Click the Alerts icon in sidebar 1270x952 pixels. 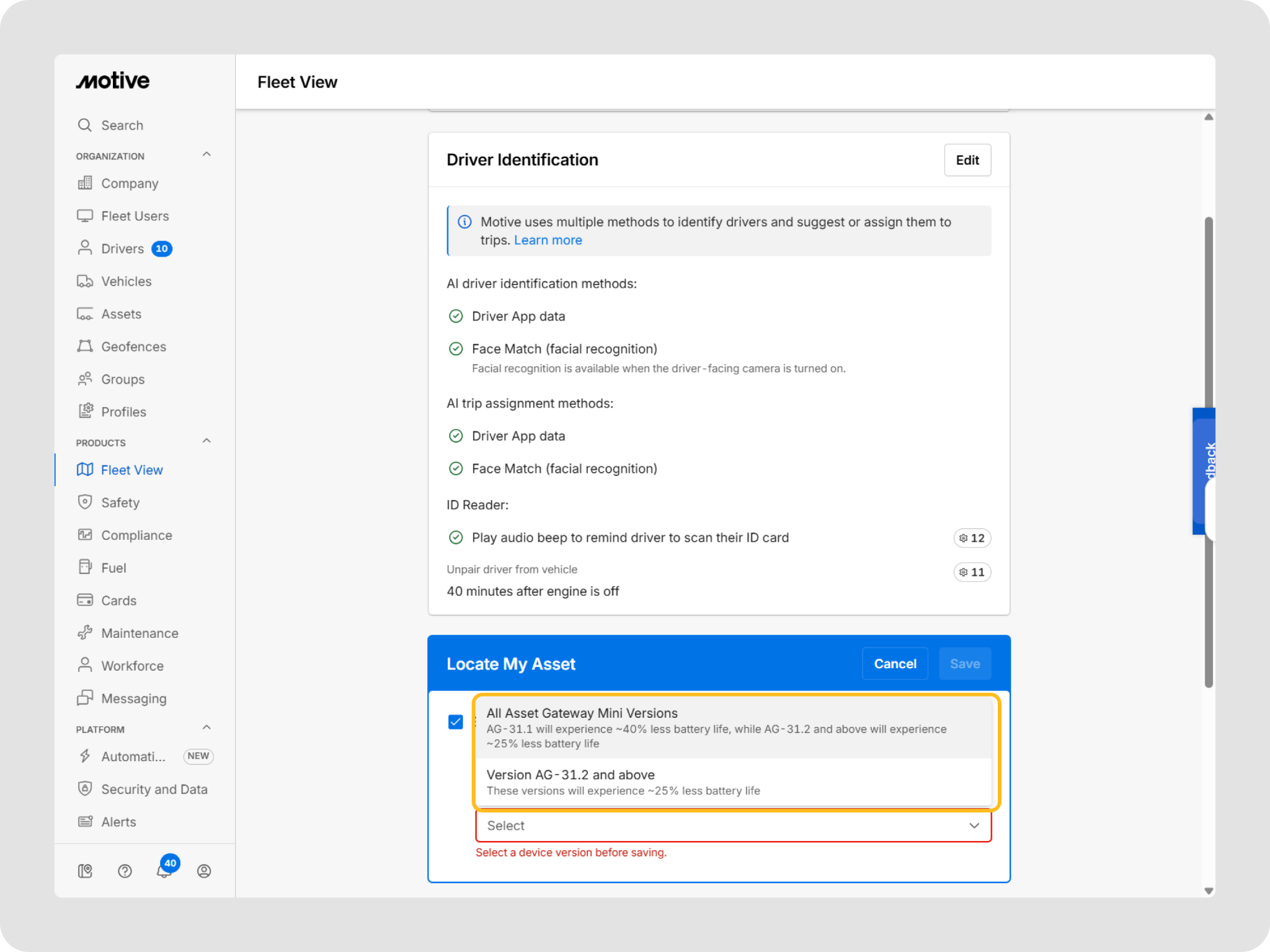pyautogui.click(x=85, y=822)
